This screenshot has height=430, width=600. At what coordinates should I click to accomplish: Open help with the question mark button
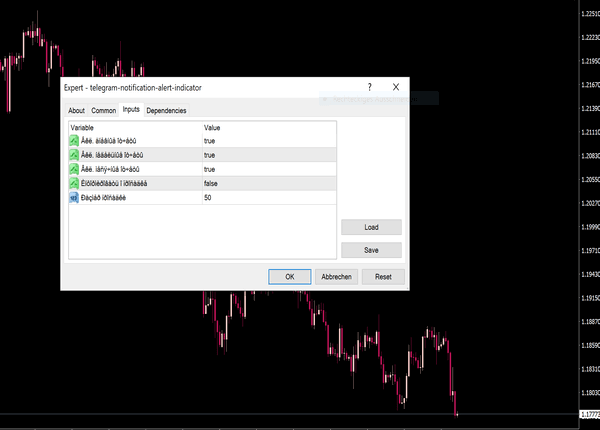pyautogui.click(x=370, y=87)
